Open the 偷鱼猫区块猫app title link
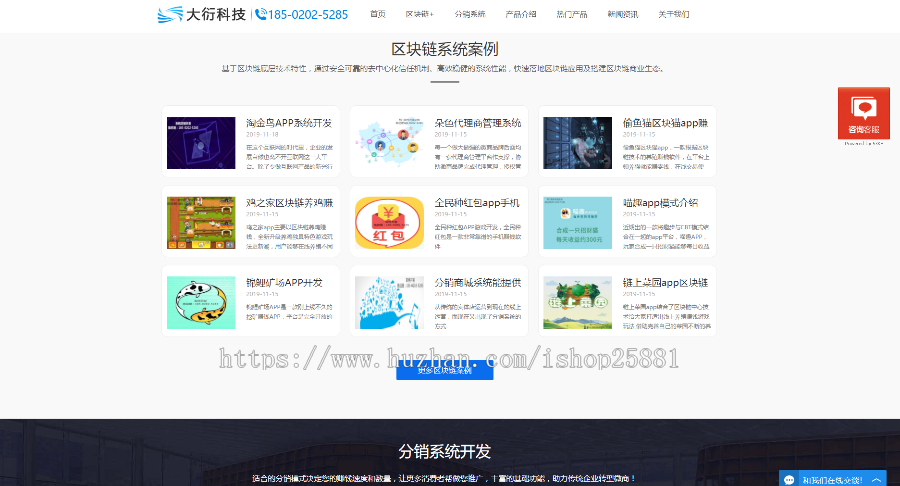900x486 pixels. pyautogui.click(x=666, y=123)
